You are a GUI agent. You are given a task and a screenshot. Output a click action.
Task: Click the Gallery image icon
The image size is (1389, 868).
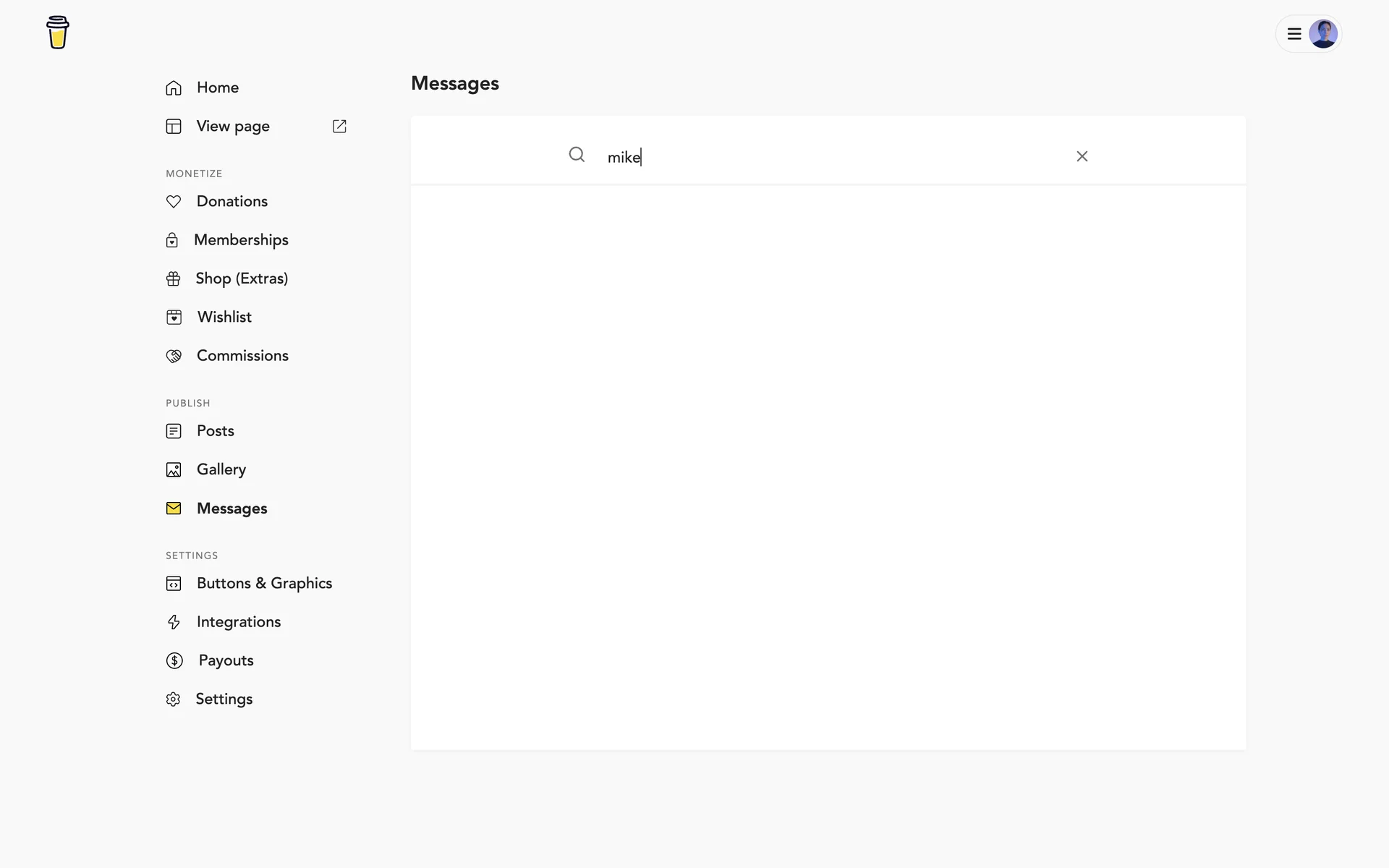pos(174,470)
